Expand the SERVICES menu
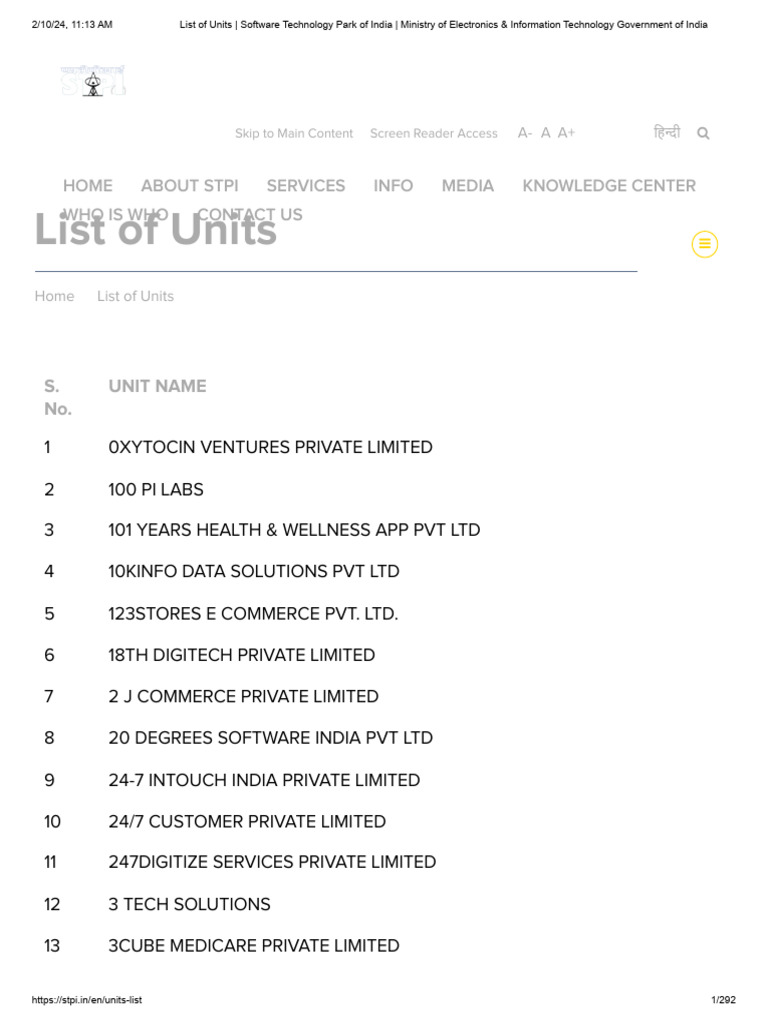 tap(306, 185)
